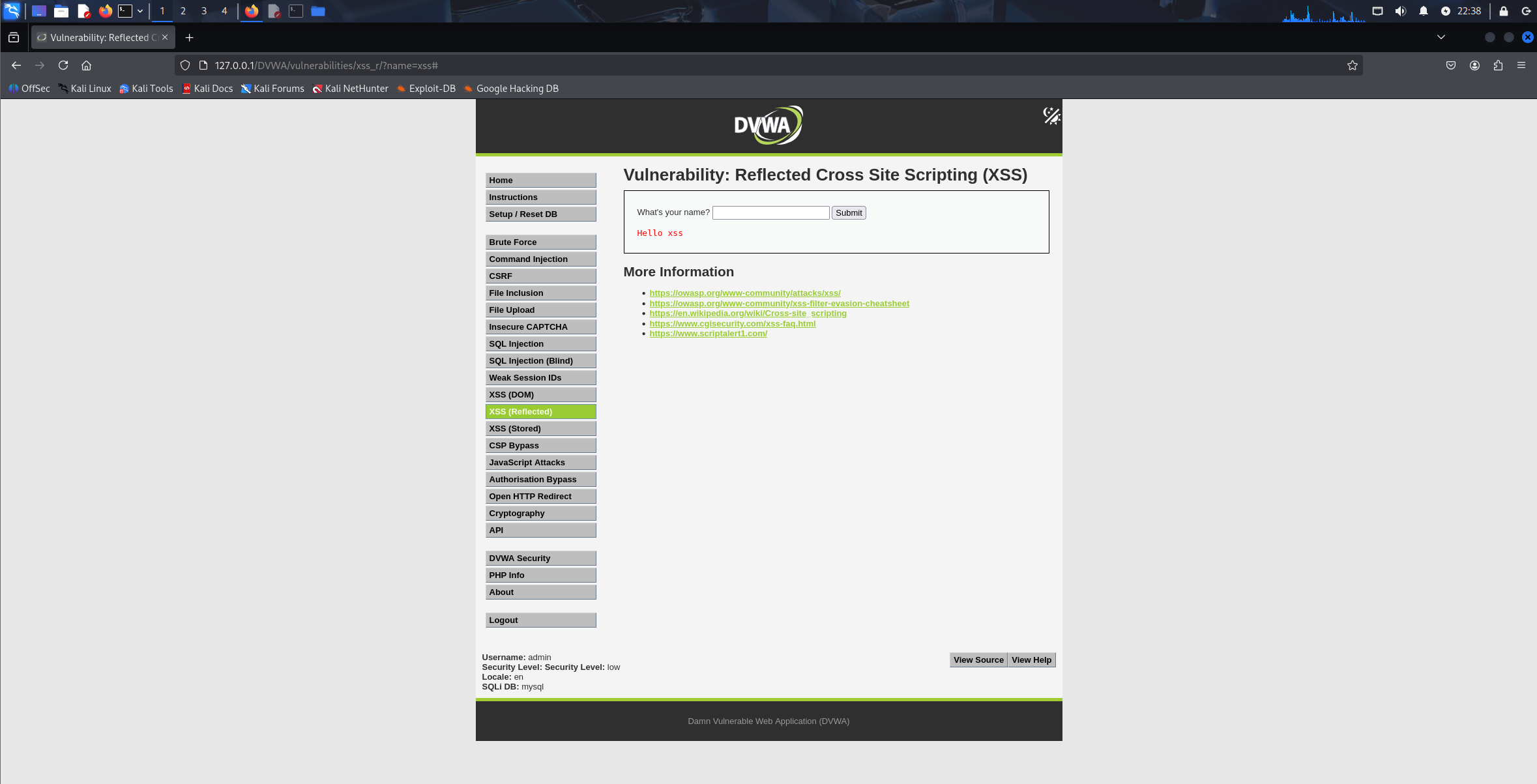This screenshot has height=784, width=1537.
Task: Open tracking protection shield icon
Action: tap(185, 65)
